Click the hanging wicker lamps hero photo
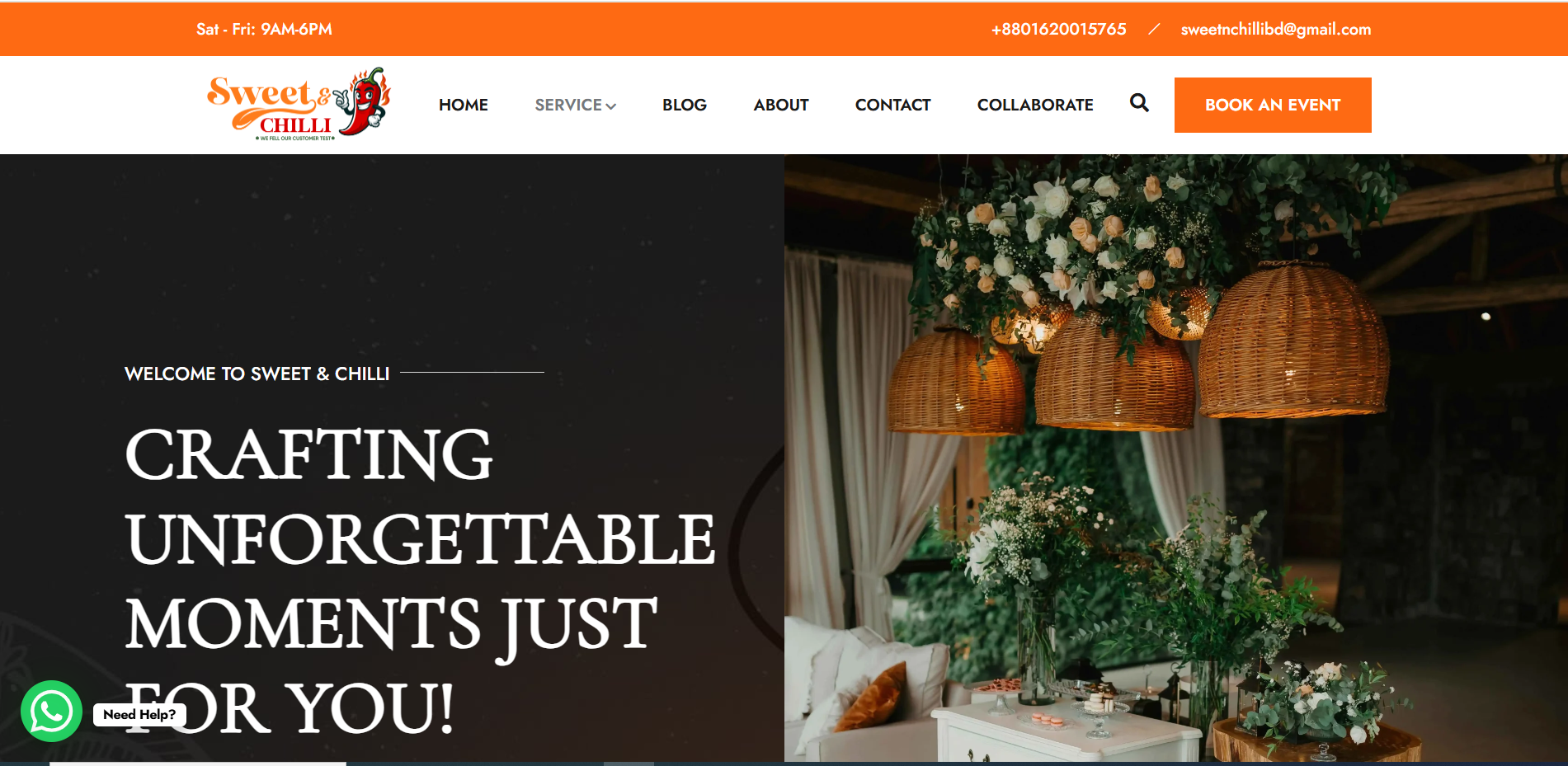Viewport: 1568px width, 766px height. click(1175, 458)
